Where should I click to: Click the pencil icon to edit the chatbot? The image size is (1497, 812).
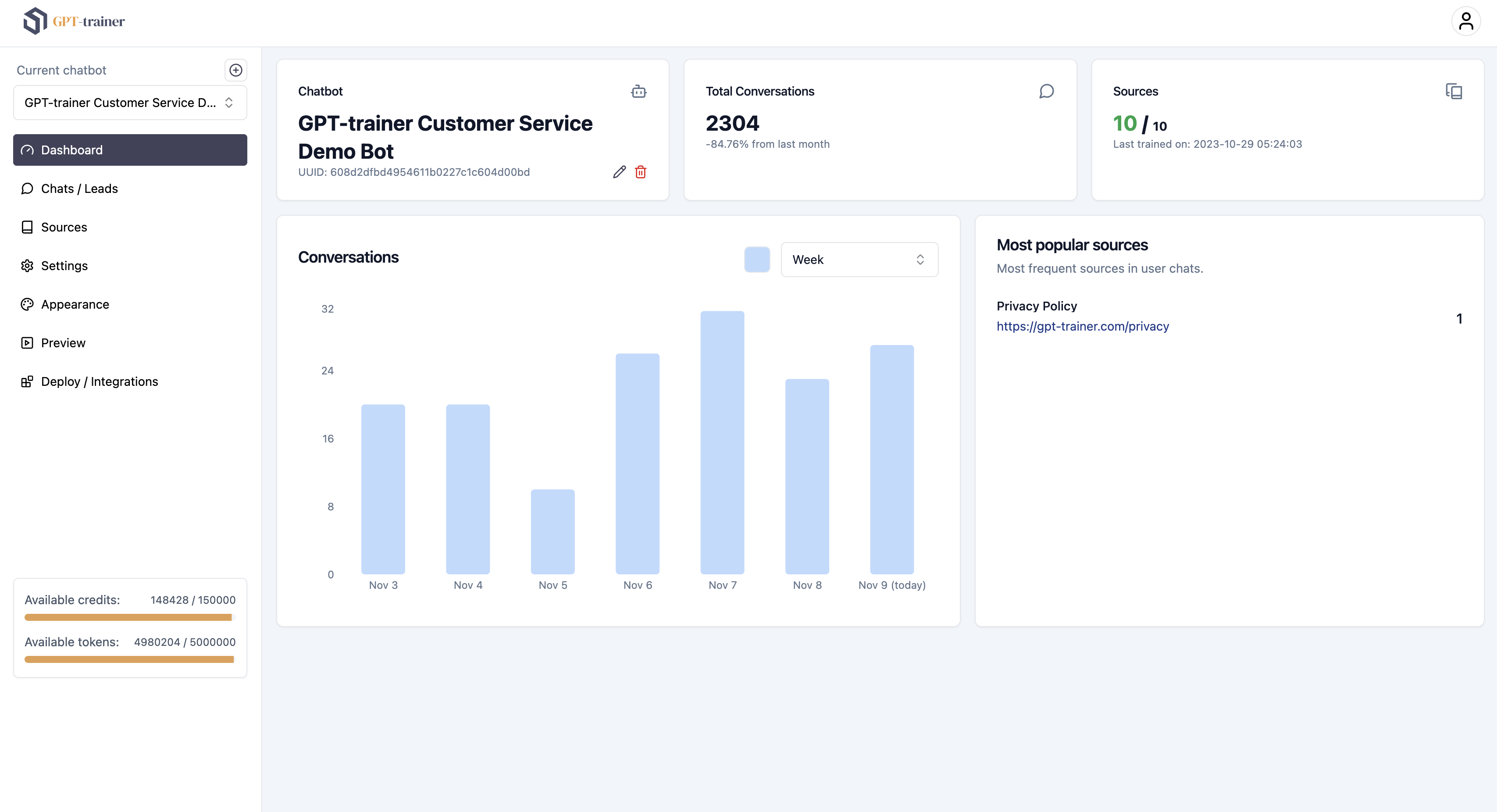tap(618, 171)
